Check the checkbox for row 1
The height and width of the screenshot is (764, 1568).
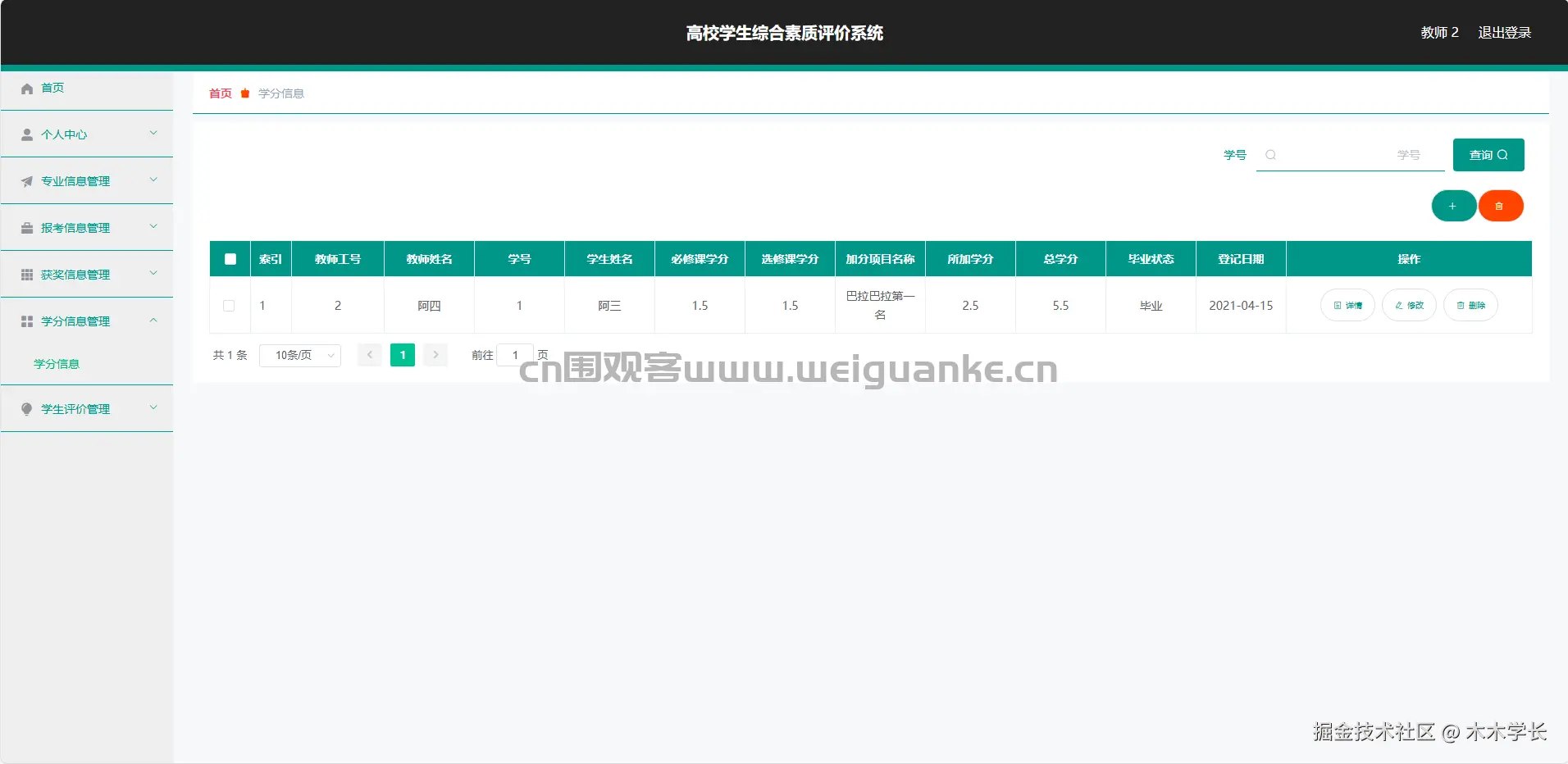pos(229,306)
